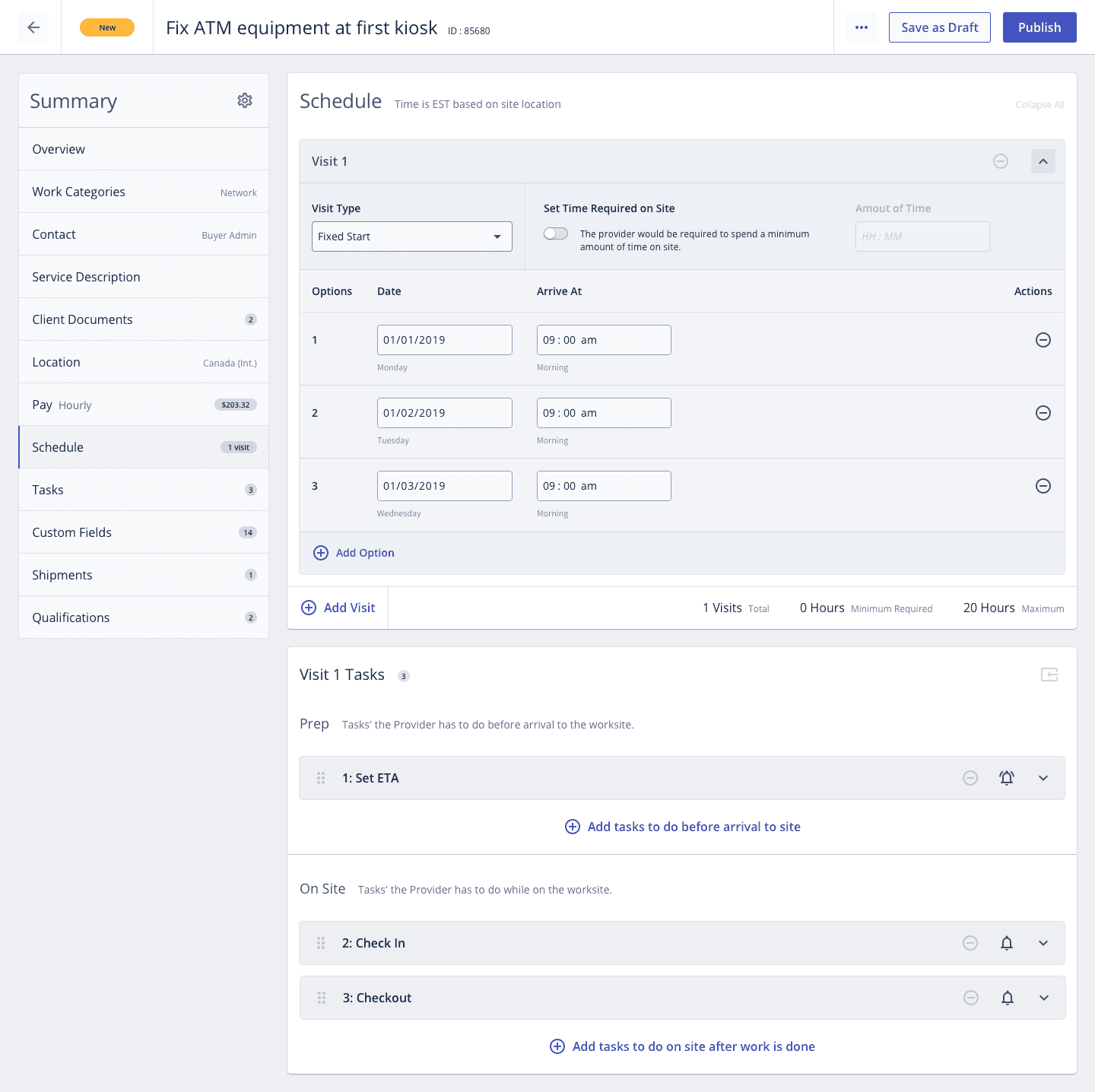Click Add Visit
Screen dimensions: 1095x1092
click(338, 608)
